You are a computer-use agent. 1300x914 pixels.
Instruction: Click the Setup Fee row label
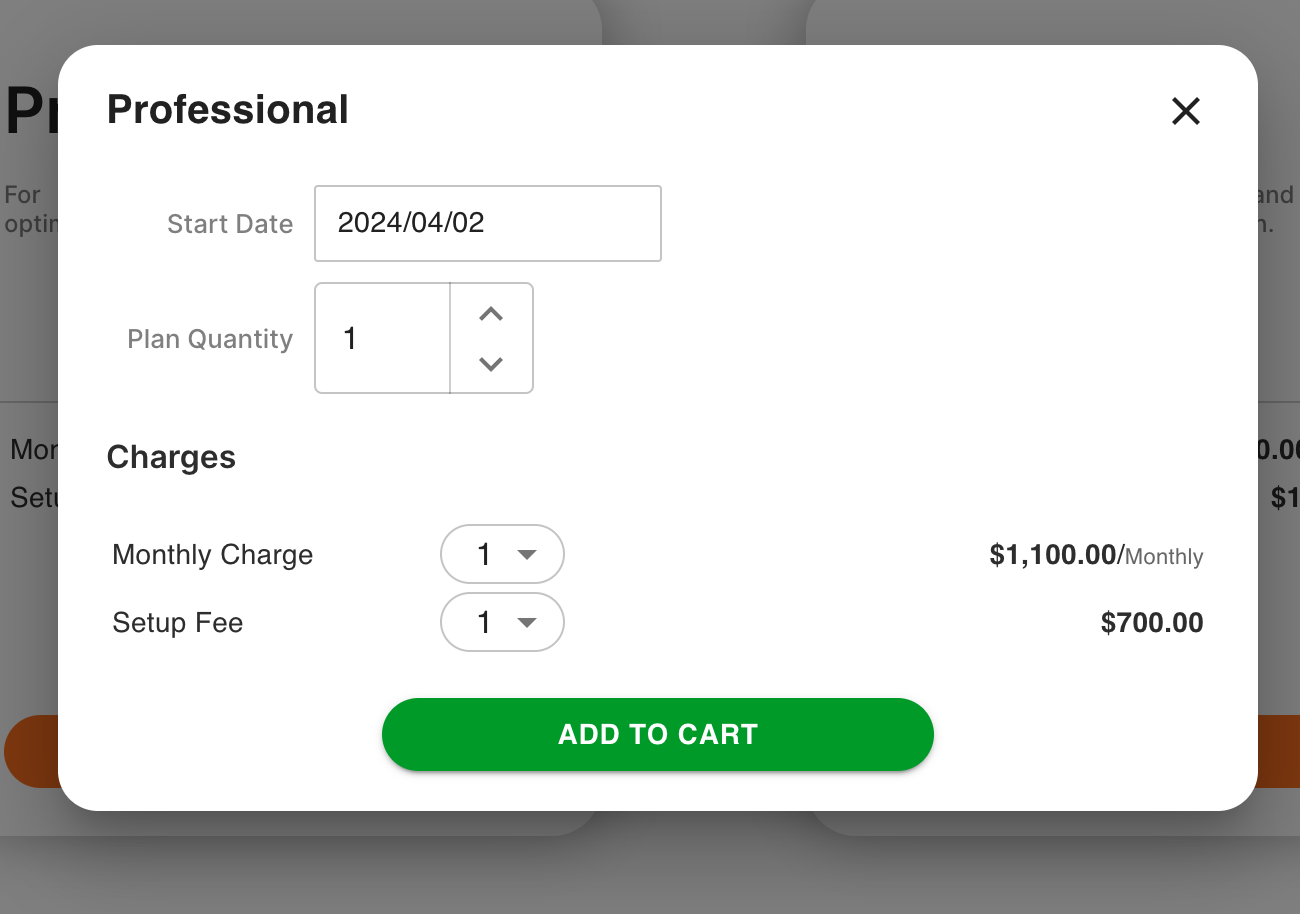pyautogui.click(x=178, y=623)
